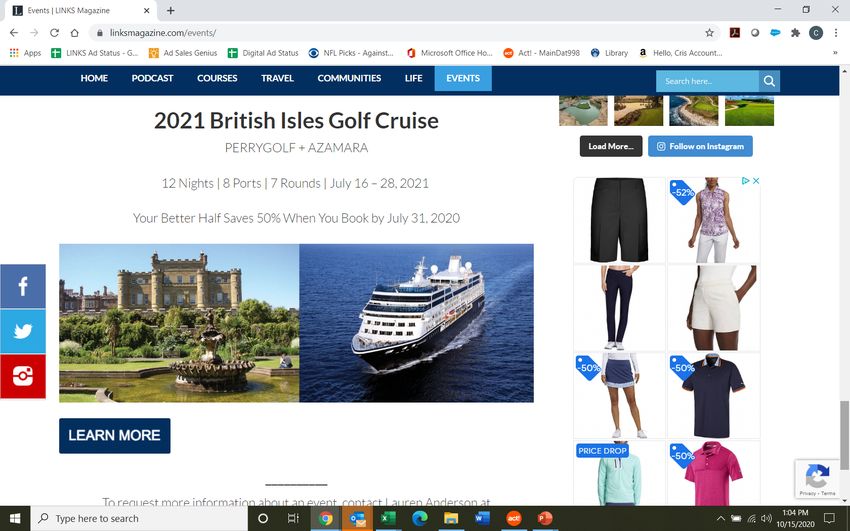Click Follow on Instagram button
Image resolution: width=850 pixels, height=531 pixels.
(700, 146)
